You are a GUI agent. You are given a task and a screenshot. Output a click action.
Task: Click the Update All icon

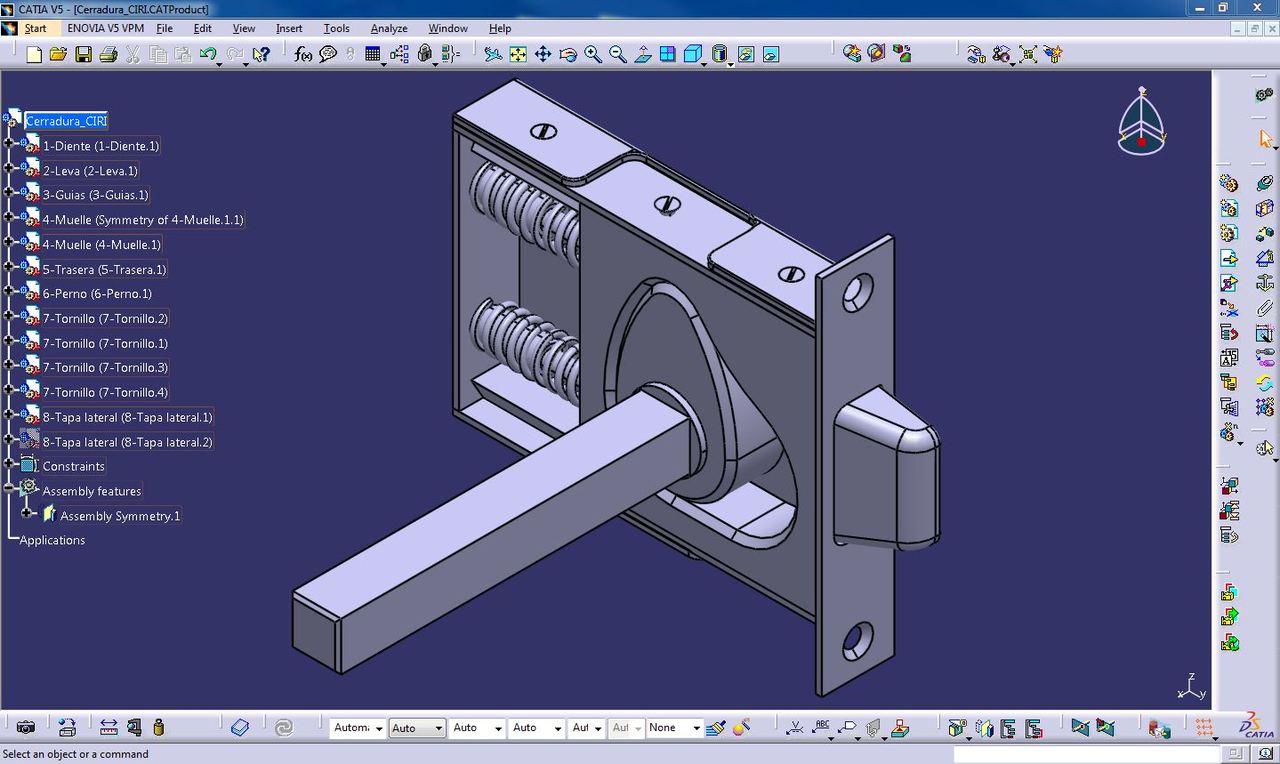283,728
